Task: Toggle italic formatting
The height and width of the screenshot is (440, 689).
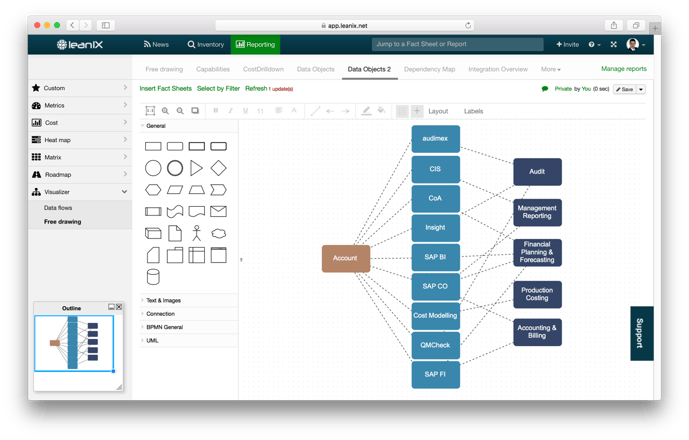Action: tap(230, 111)
